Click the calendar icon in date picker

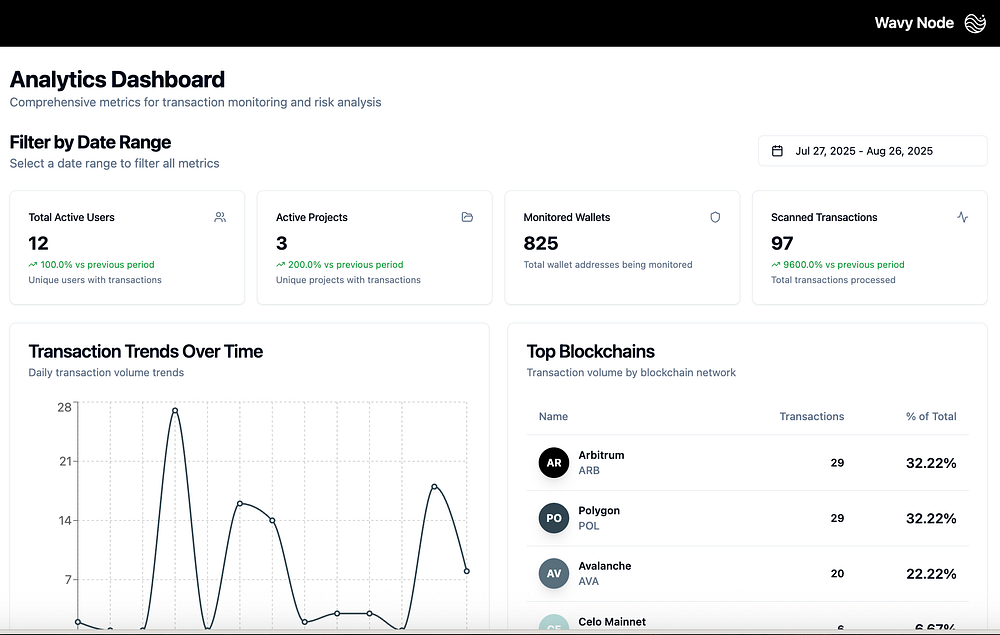tap(777, 151)
